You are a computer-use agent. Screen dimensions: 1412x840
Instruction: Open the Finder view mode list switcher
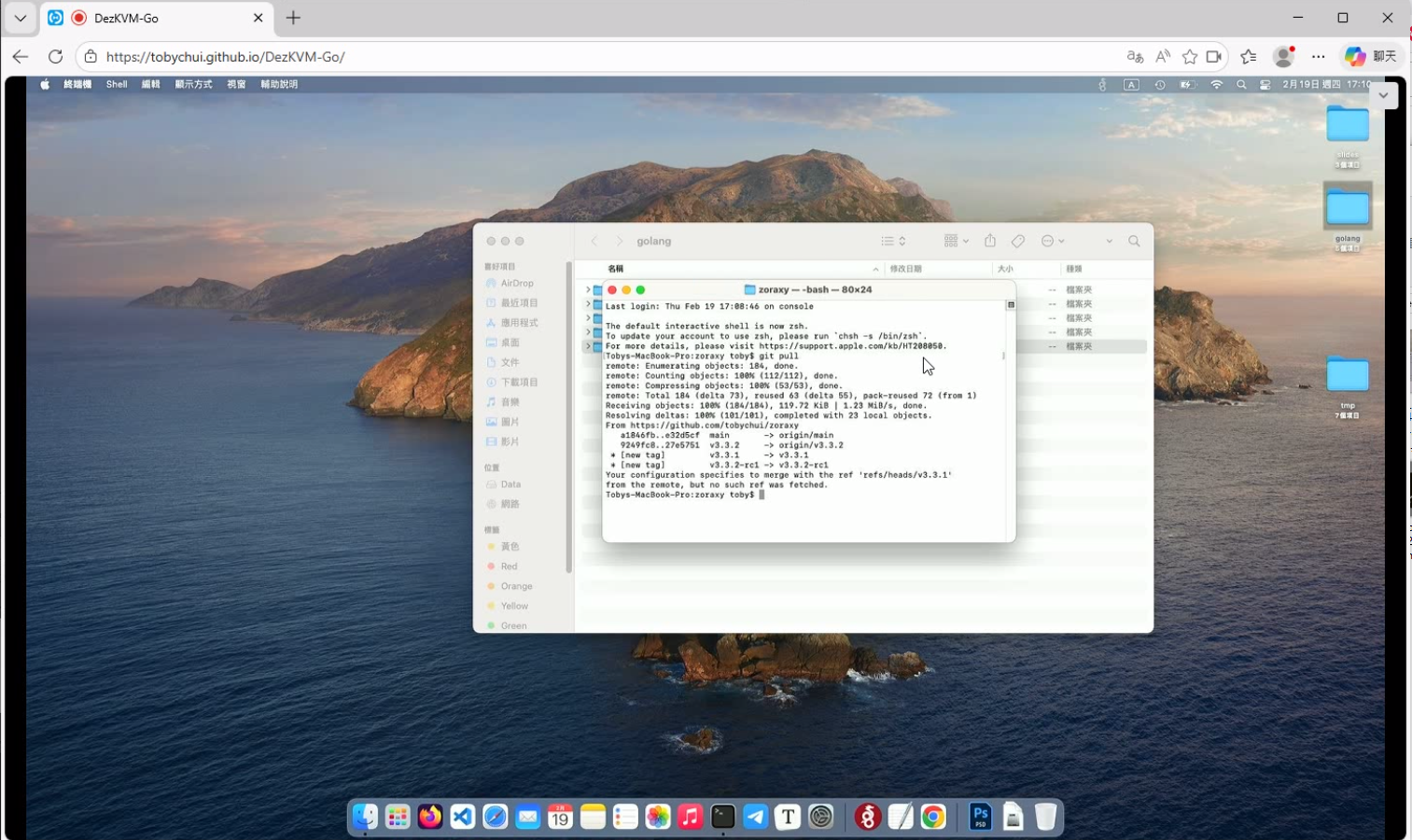pos(893,241)
